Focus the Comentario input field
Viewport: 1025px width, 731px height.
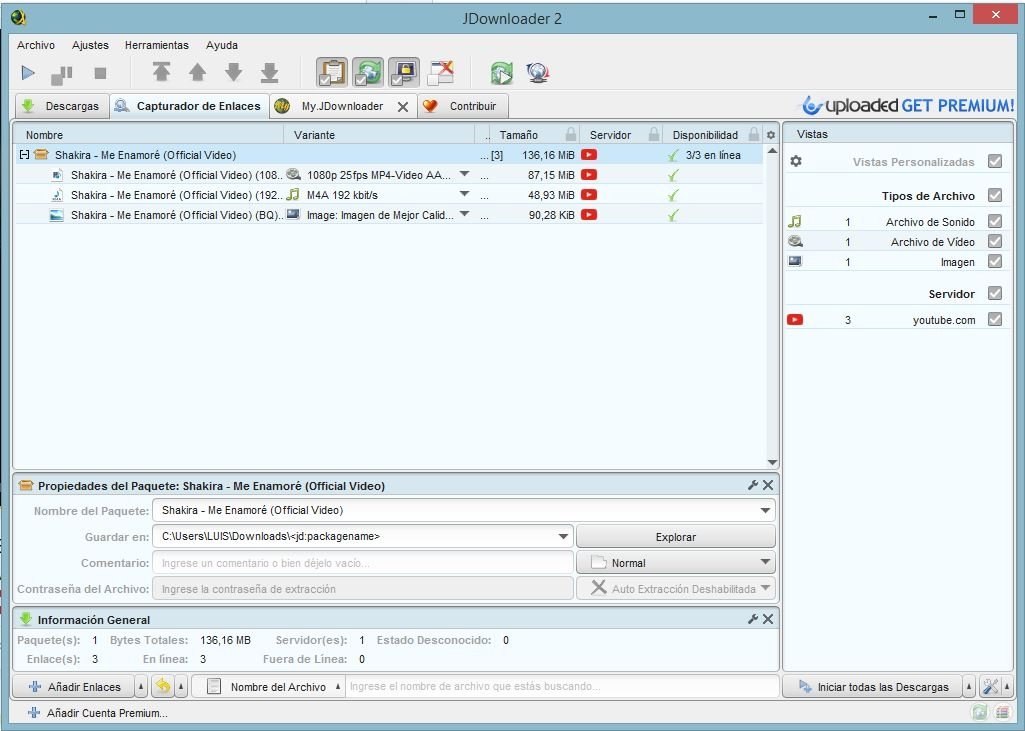point(363,563)
